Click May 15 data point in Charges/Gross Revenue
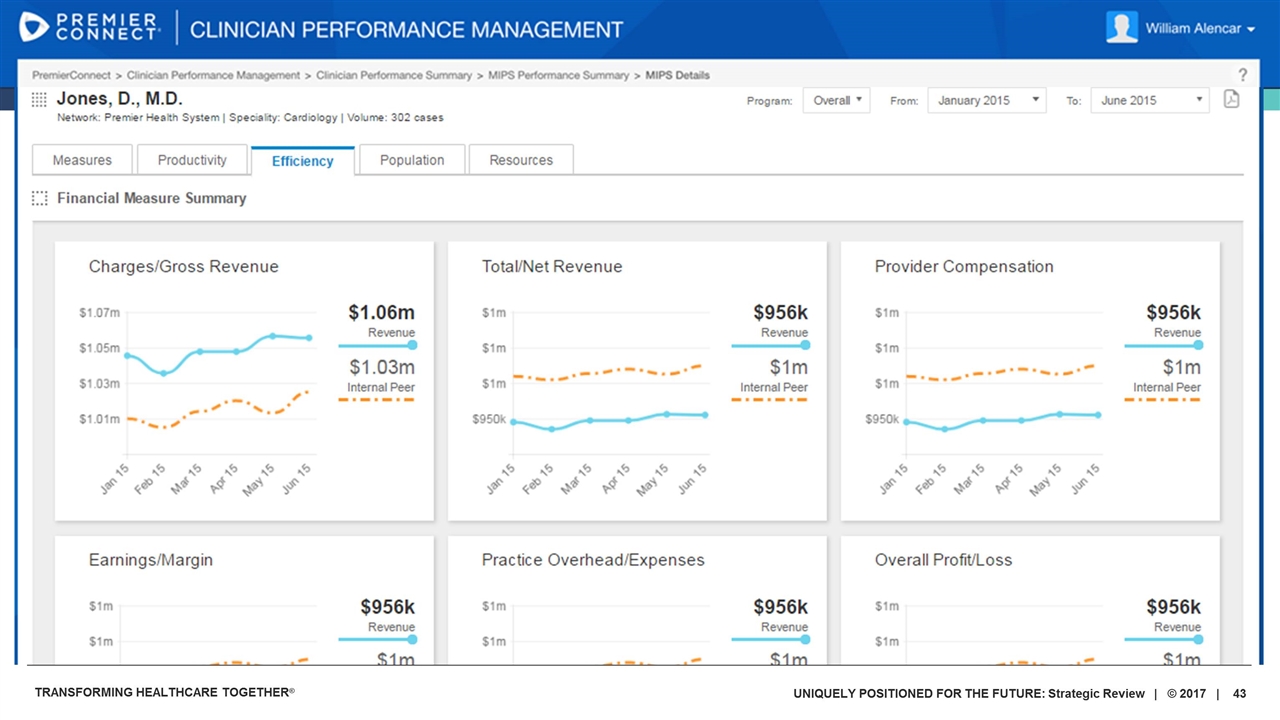The width and height of the screenshot is (1280, 720). coord(273,336)
